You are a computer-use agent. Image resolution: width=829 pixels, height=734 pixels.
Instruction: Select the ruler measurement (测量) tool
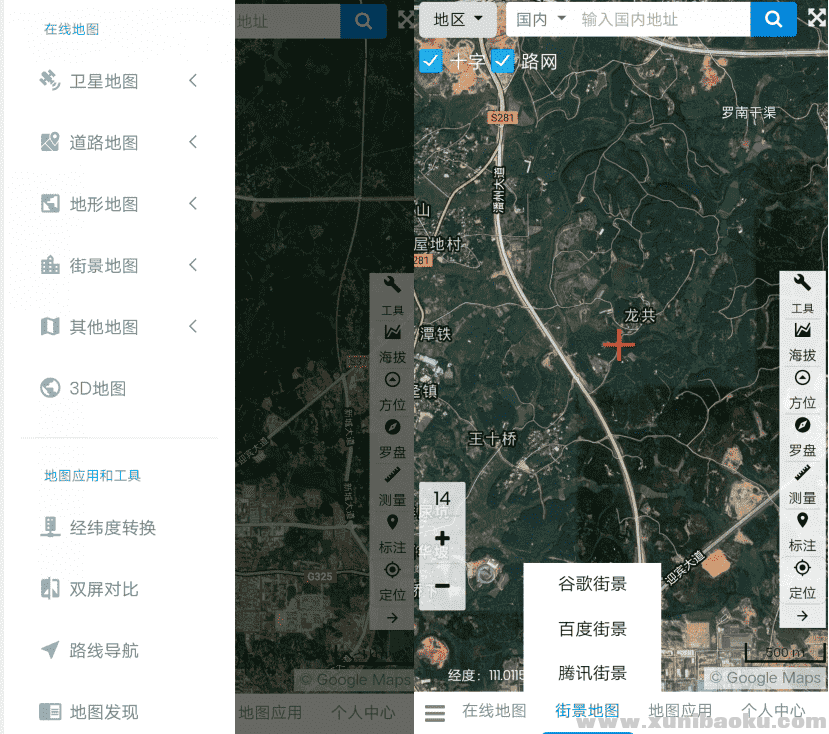[802, 474]
